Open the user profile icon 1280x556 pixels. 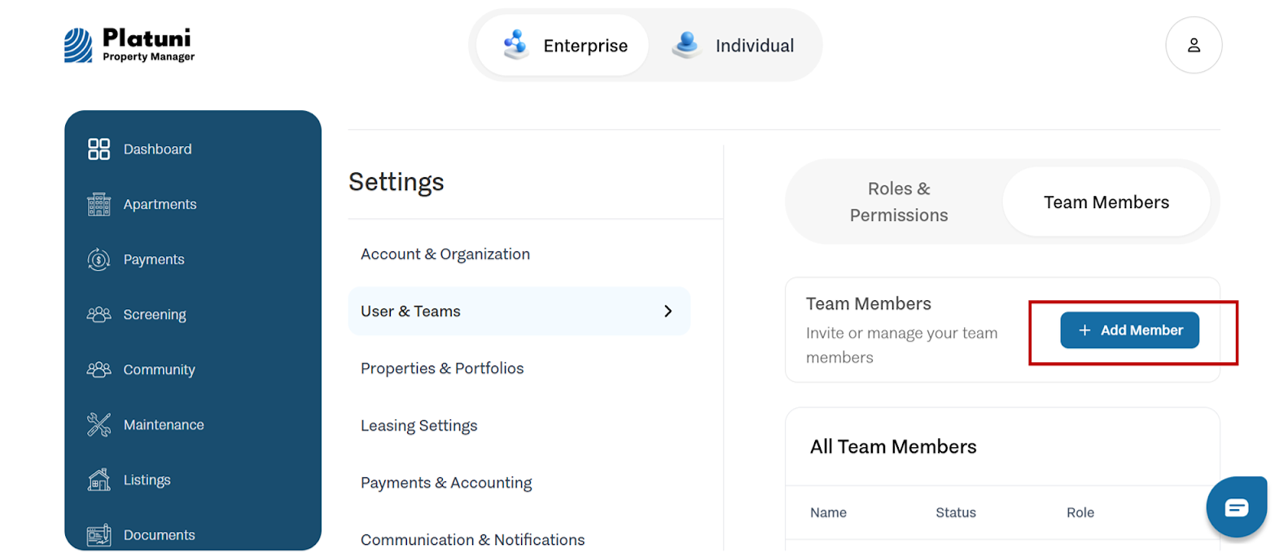click(1193, 45)
